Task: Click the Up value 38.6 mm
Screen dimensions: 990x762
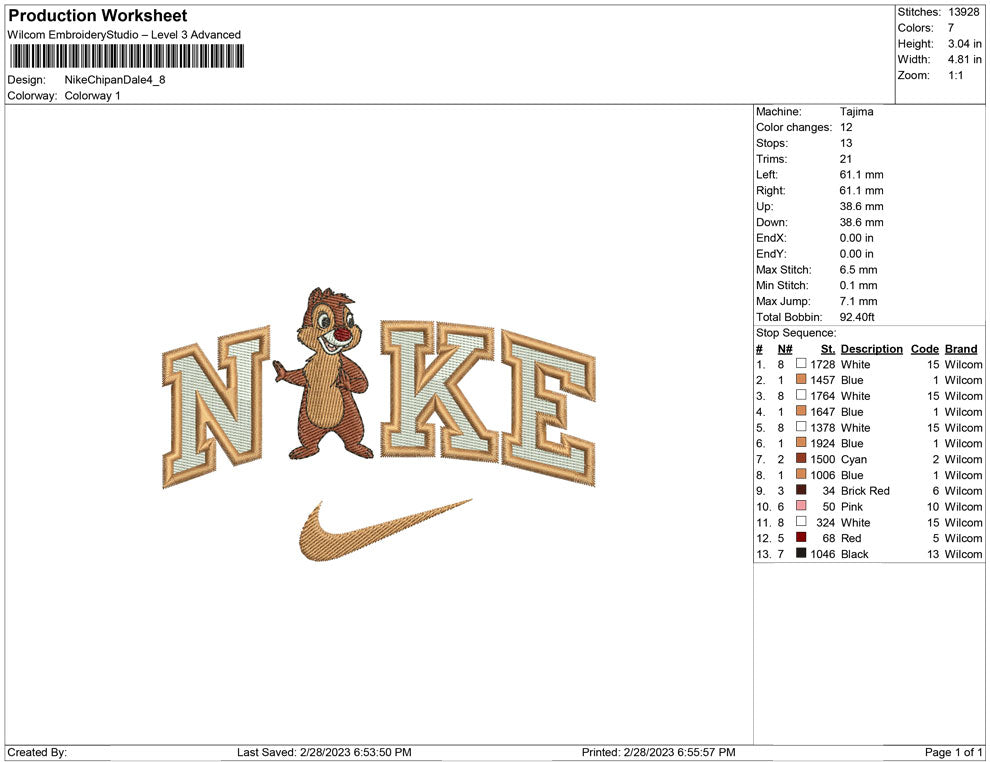Action: [x=861, y=206]
